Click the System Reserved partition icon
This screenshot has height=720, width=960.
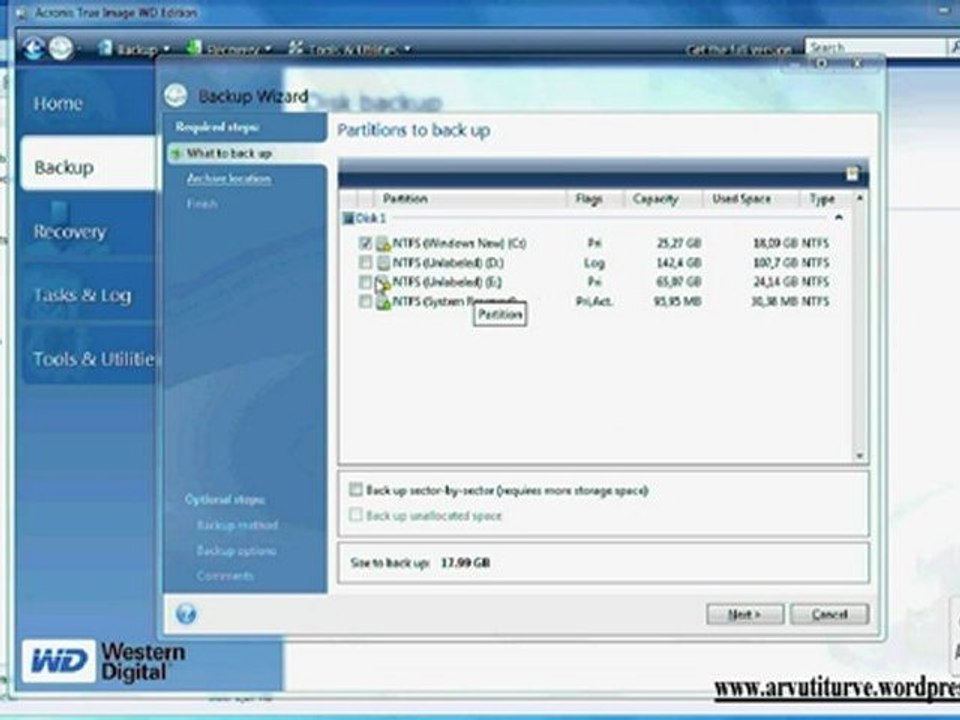pyautogui.click(x=383, y=302)
